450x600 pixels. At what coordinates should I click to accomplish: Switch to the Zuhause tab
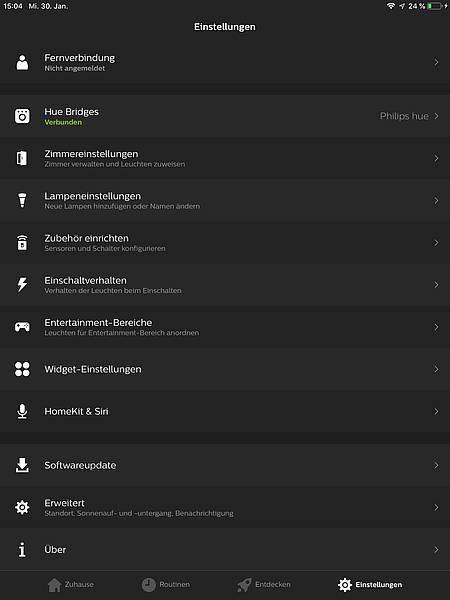[x=71, y=585]
